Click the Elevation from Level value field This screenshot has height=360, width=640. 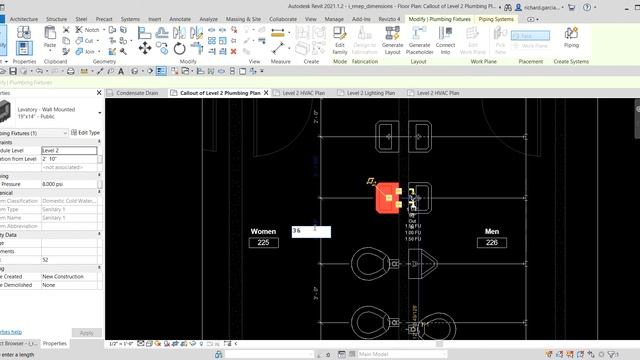pos(69,159)
